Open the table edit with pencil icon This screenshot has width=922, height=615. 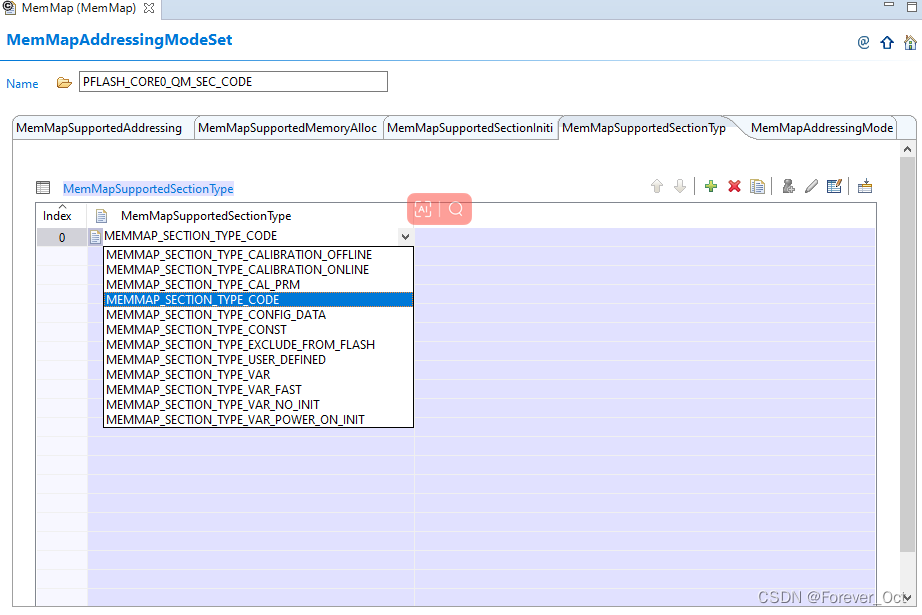click(834, 186)
